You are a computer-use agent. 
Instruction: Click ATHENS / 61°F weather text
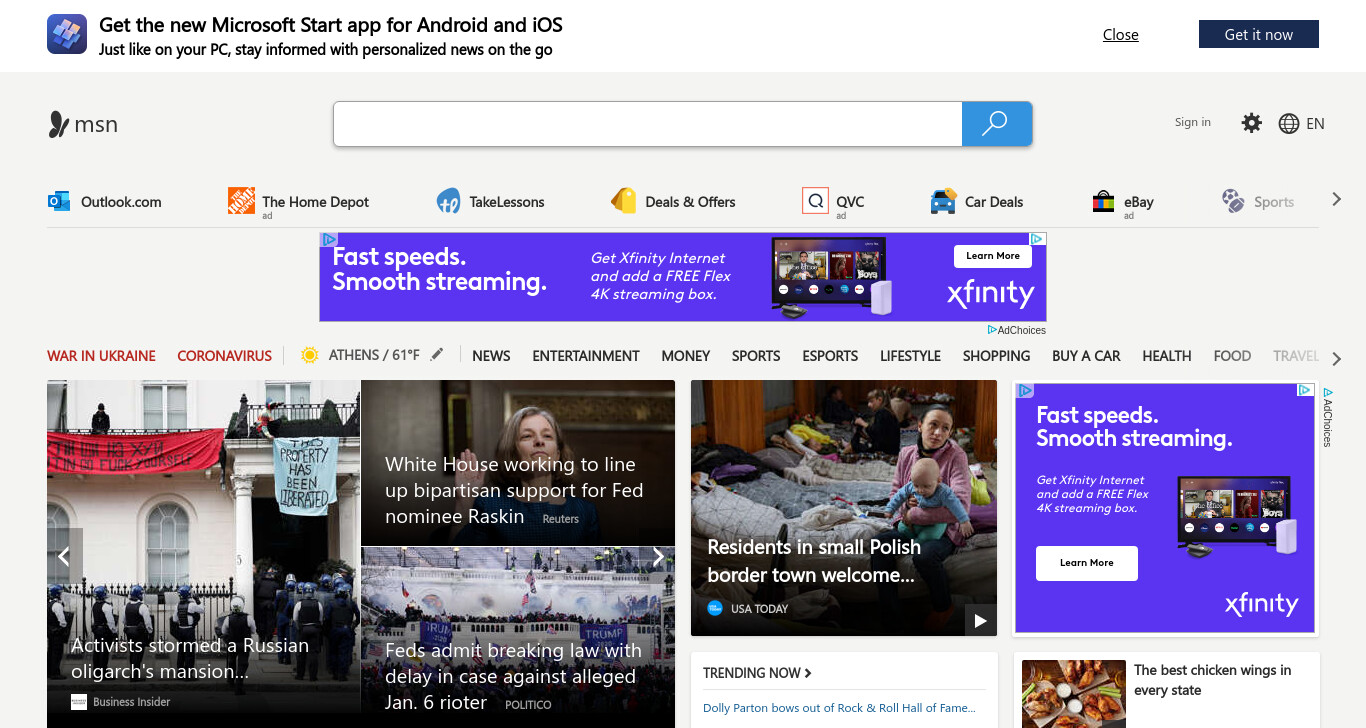pyautogui.click(x=374, y=355)
